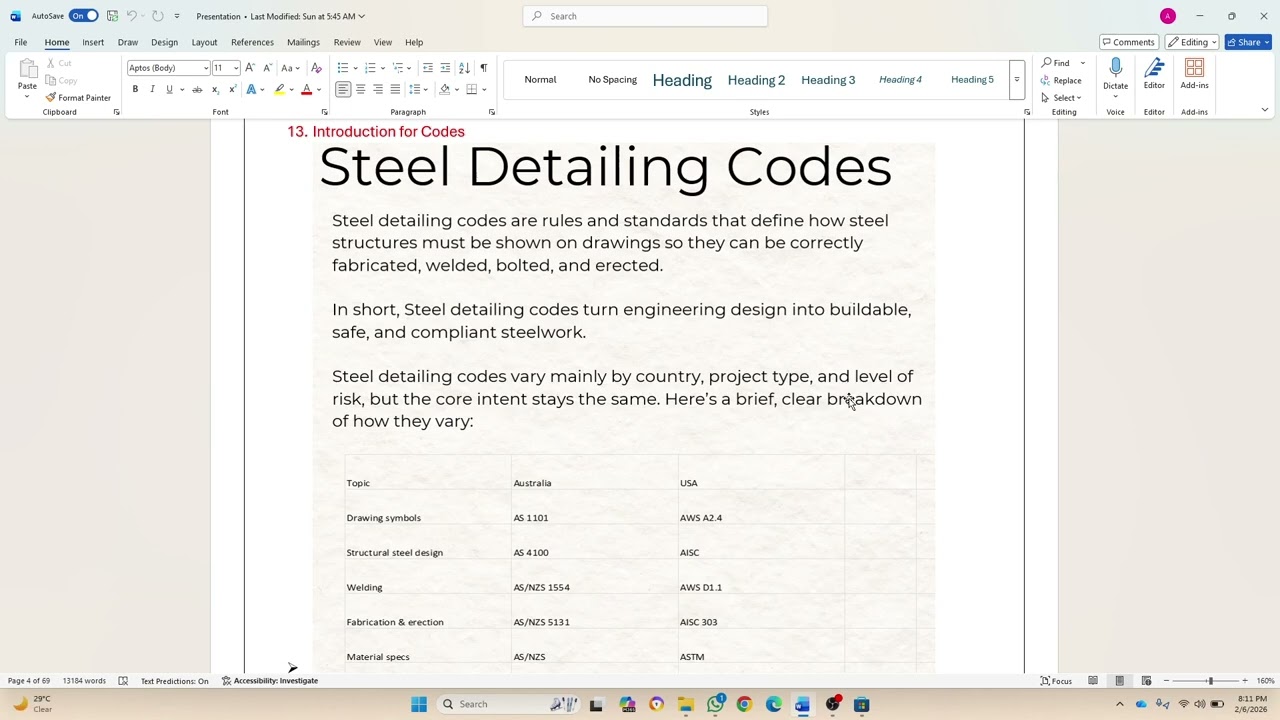Start Dictate microphone

(1115, 68)
